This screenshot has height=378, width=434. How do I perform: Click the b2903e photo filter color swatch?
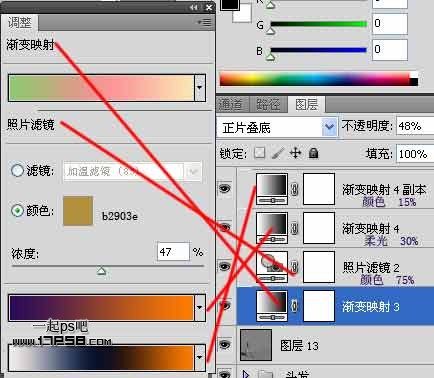pos(78,211)
